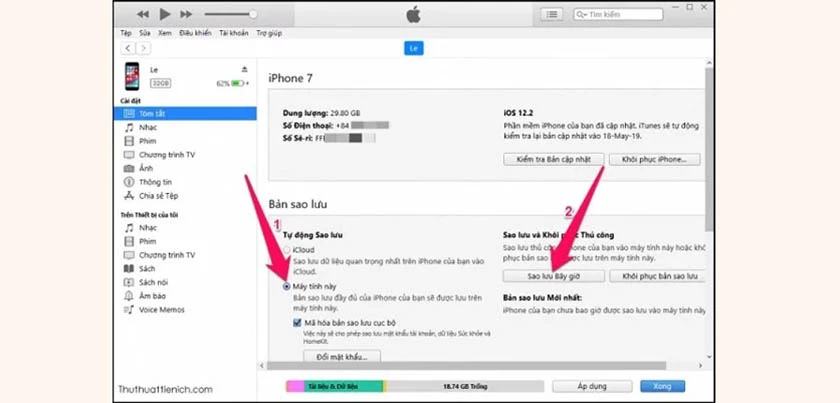Click the 18.74 GB Trống storage segment

pyautogui.click(x=464, y=386)
